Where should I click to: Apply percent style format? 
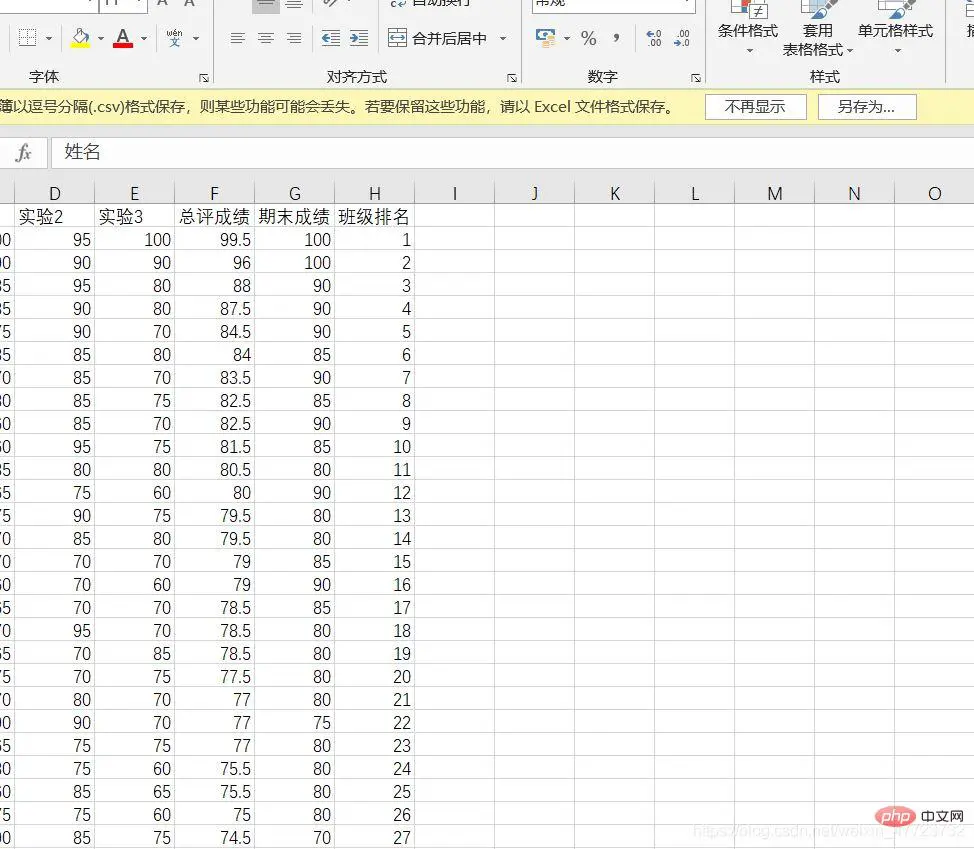tap(589, 38)
